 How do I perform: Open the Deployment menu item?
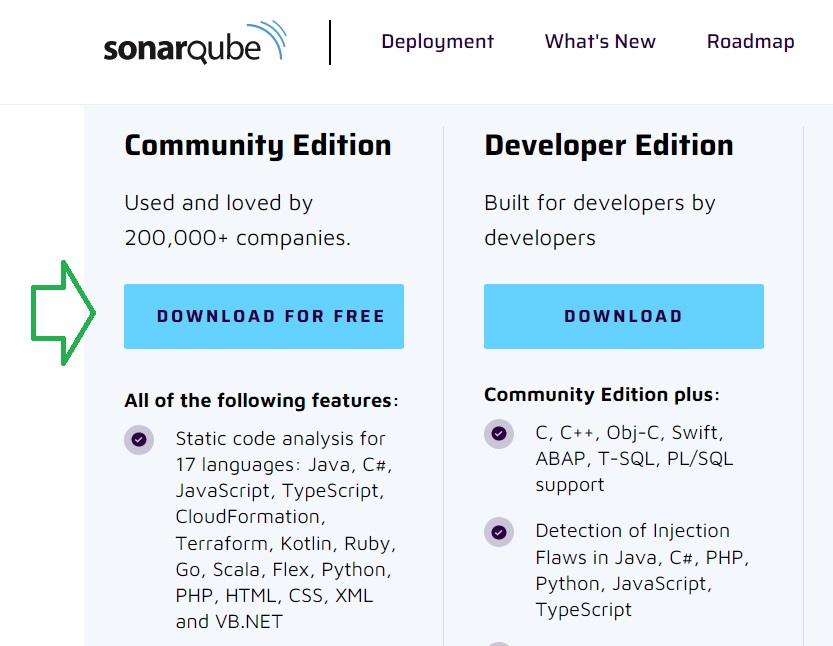tap(437, 41)
